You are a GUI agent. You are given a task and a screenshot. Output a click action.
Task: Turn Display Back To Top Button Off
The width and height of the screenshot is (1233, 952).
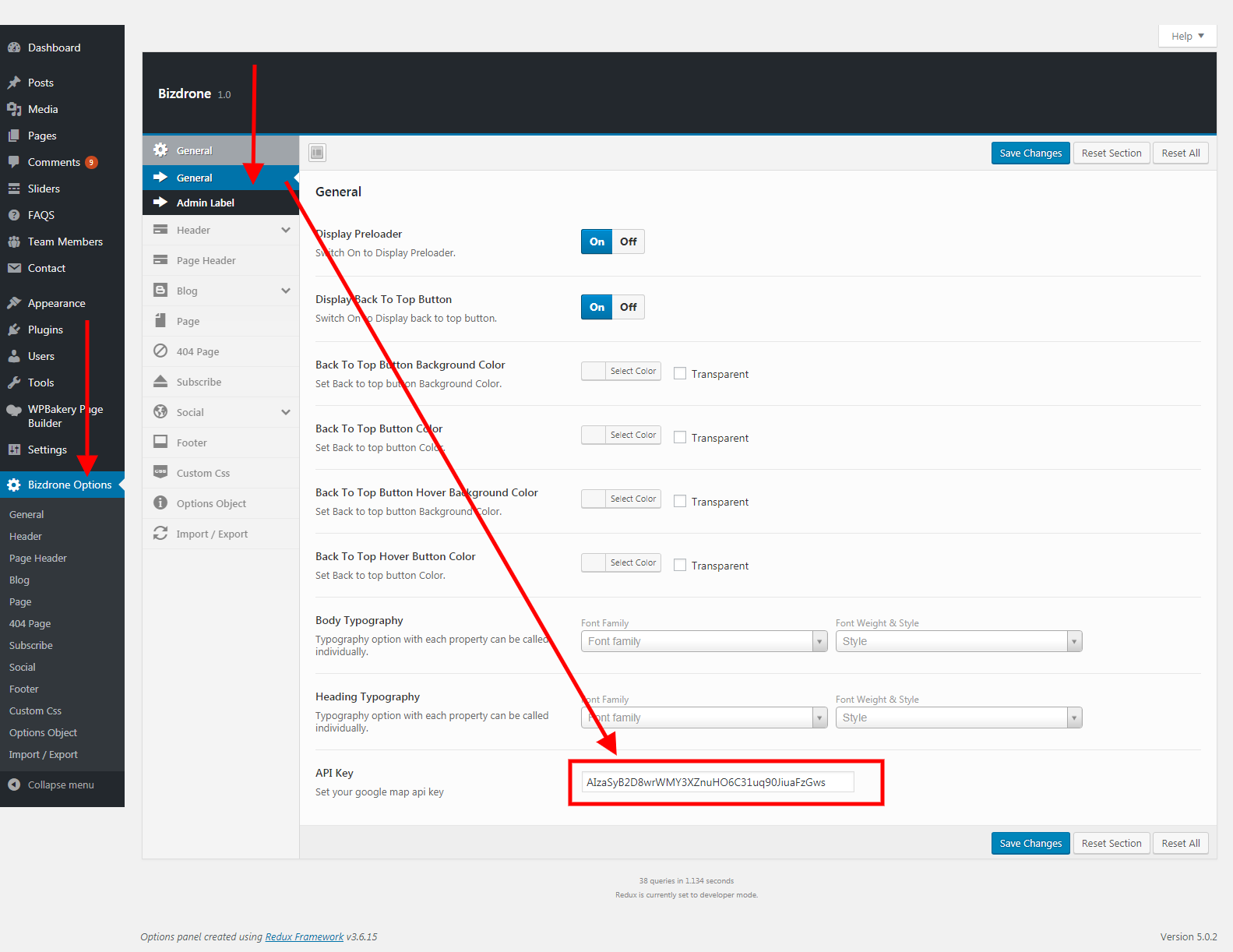pyautogui.click(x=629, y=307)
